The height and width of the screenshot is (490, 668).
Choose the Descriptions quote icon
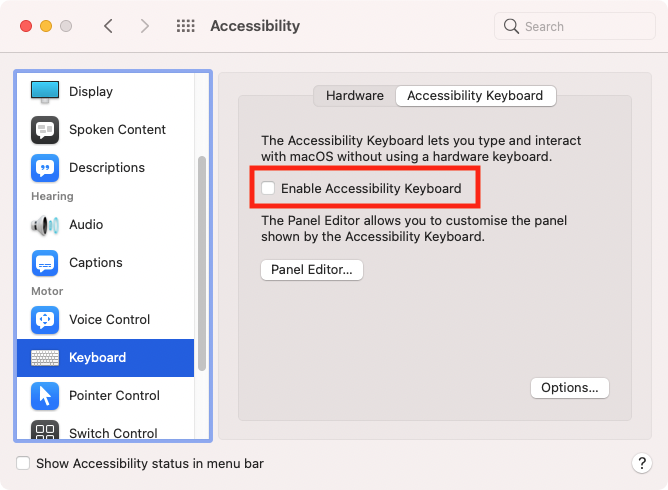coord(45,167)
